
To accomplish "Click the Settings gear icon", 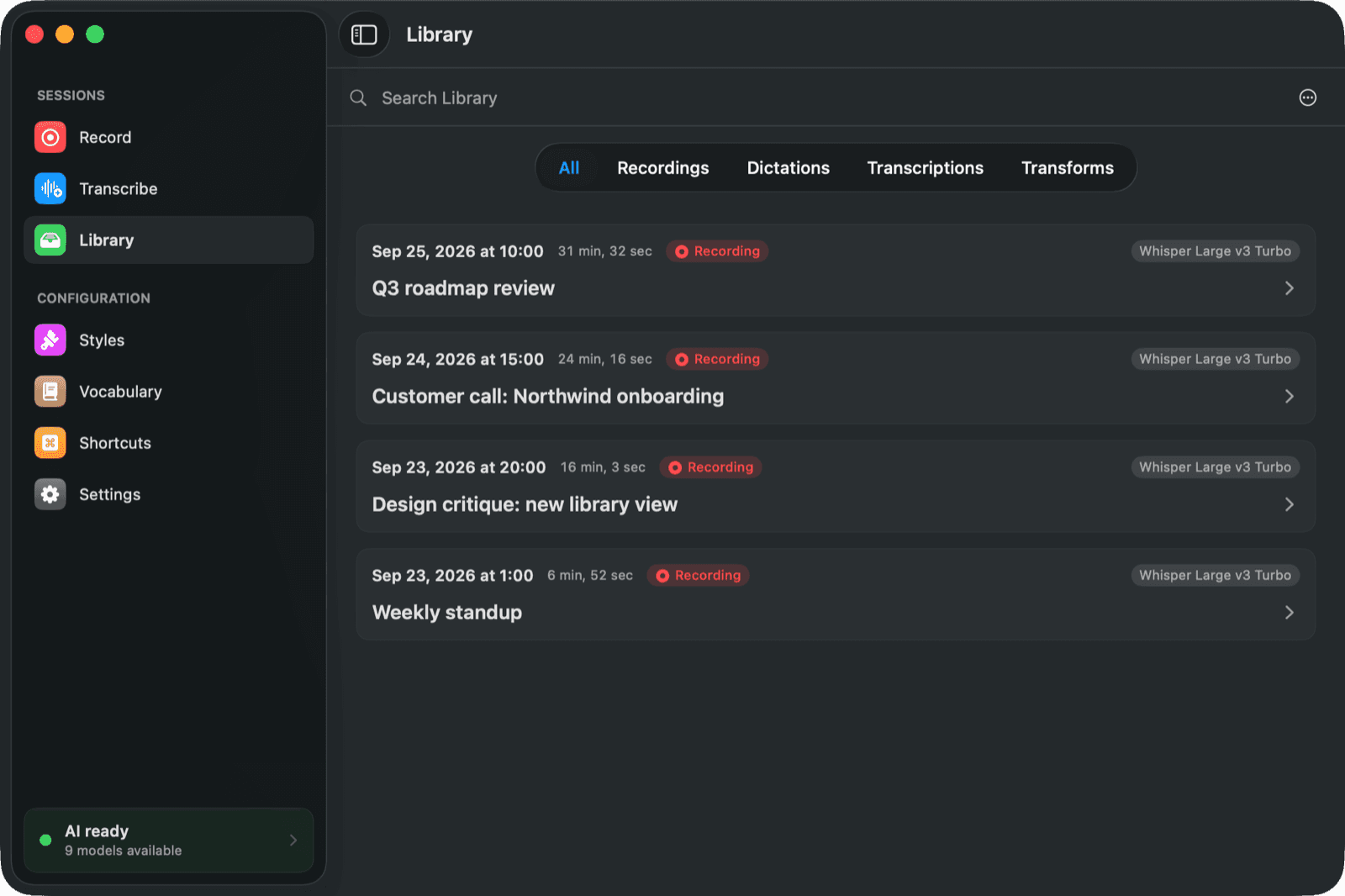I will 50,494.
